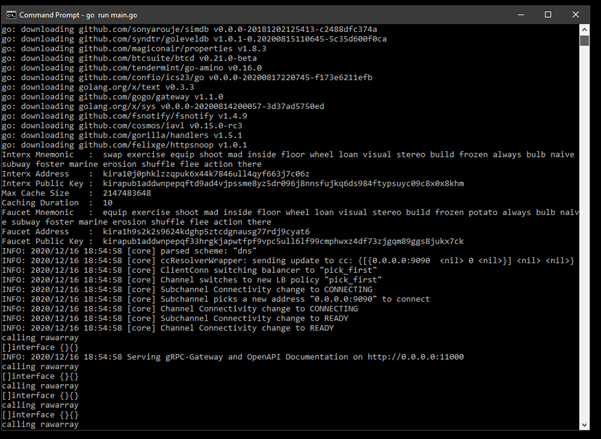Image resolution: width=601 pixels, height=439 pixels.
Task: Click the line downloading syndtr/goleveldb
Action: tap(194, 39)
